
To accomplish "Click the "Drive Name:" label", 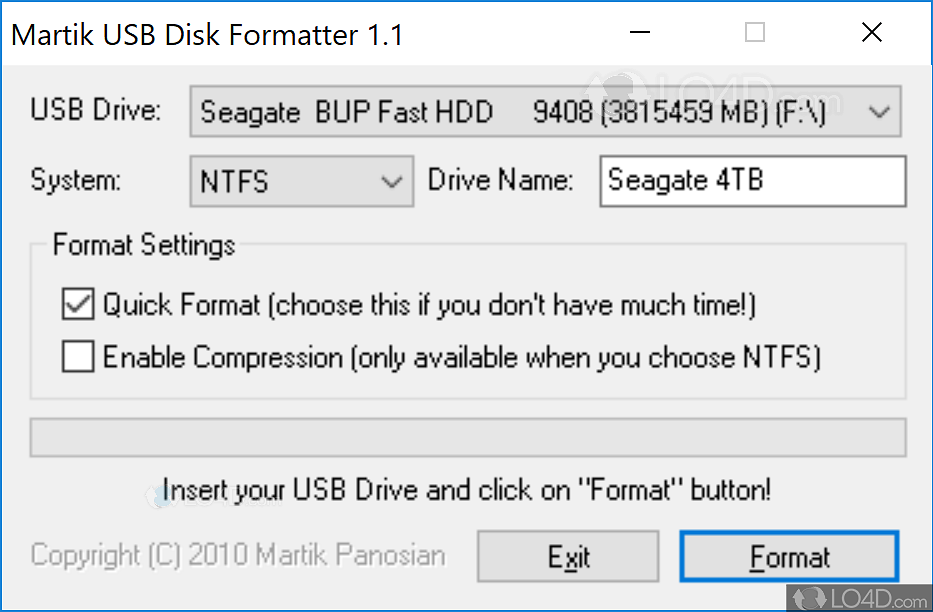I will point(500,181).
